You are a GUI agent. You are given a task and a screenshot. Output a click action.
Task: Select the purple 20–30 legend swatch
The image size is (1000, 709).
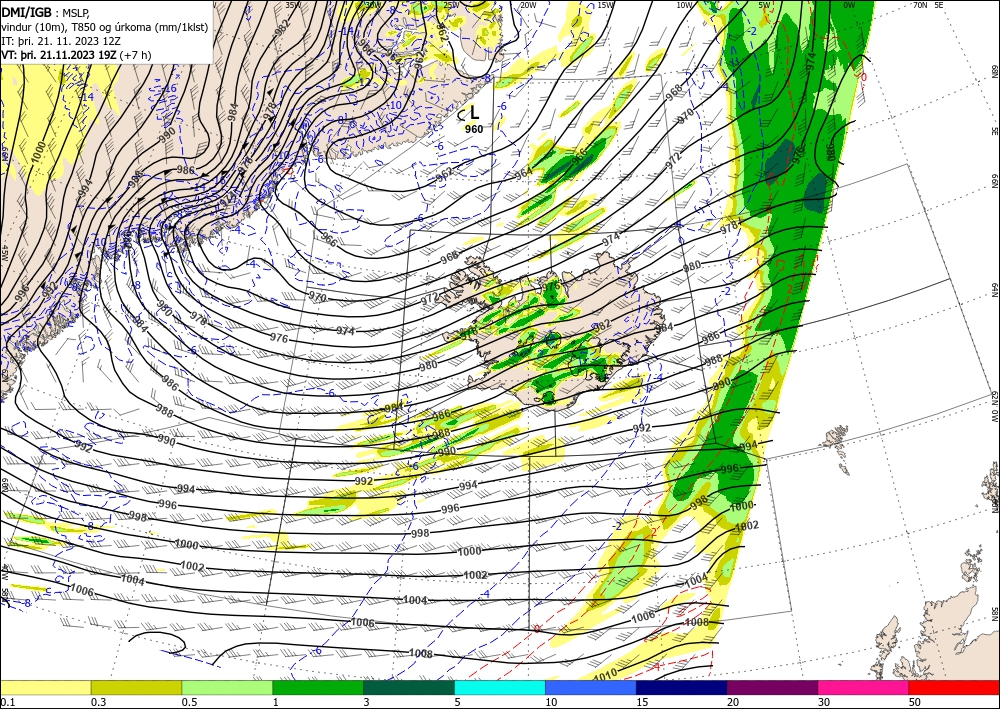point(772,687)
